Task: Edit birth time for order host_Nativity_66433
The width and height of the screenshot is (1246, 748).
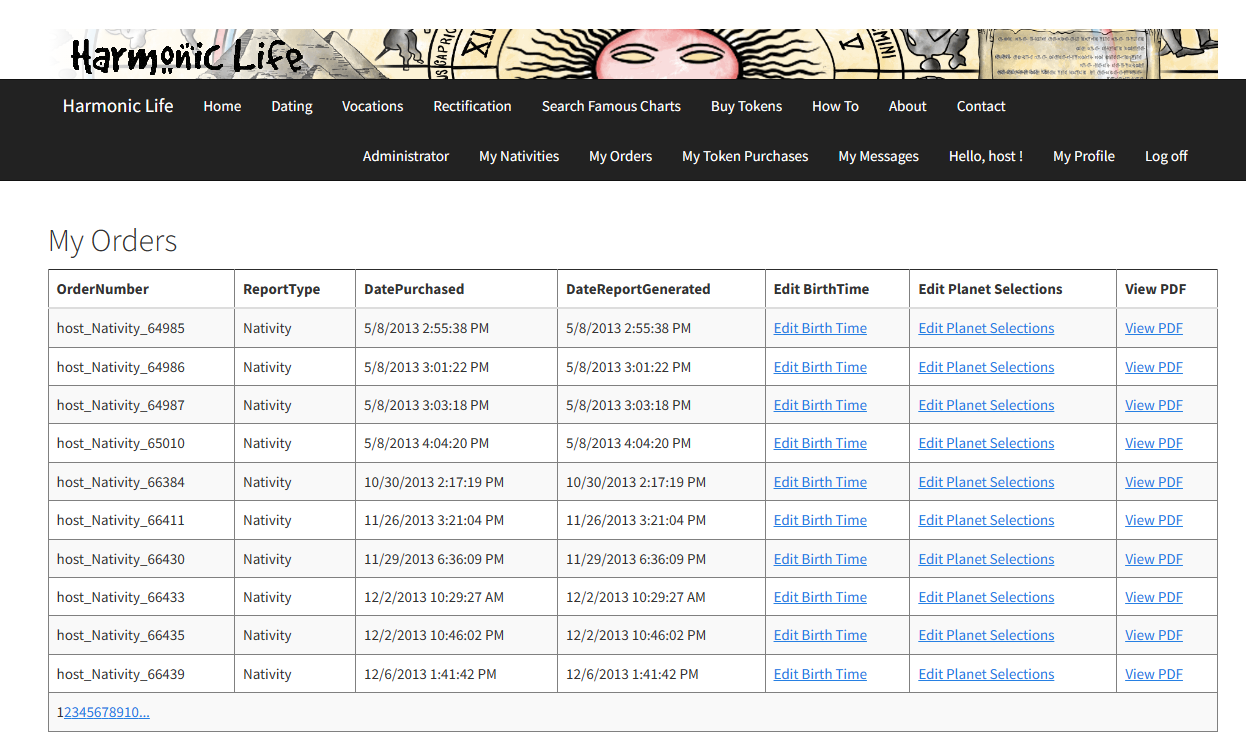Action: (x=820, y=597)
